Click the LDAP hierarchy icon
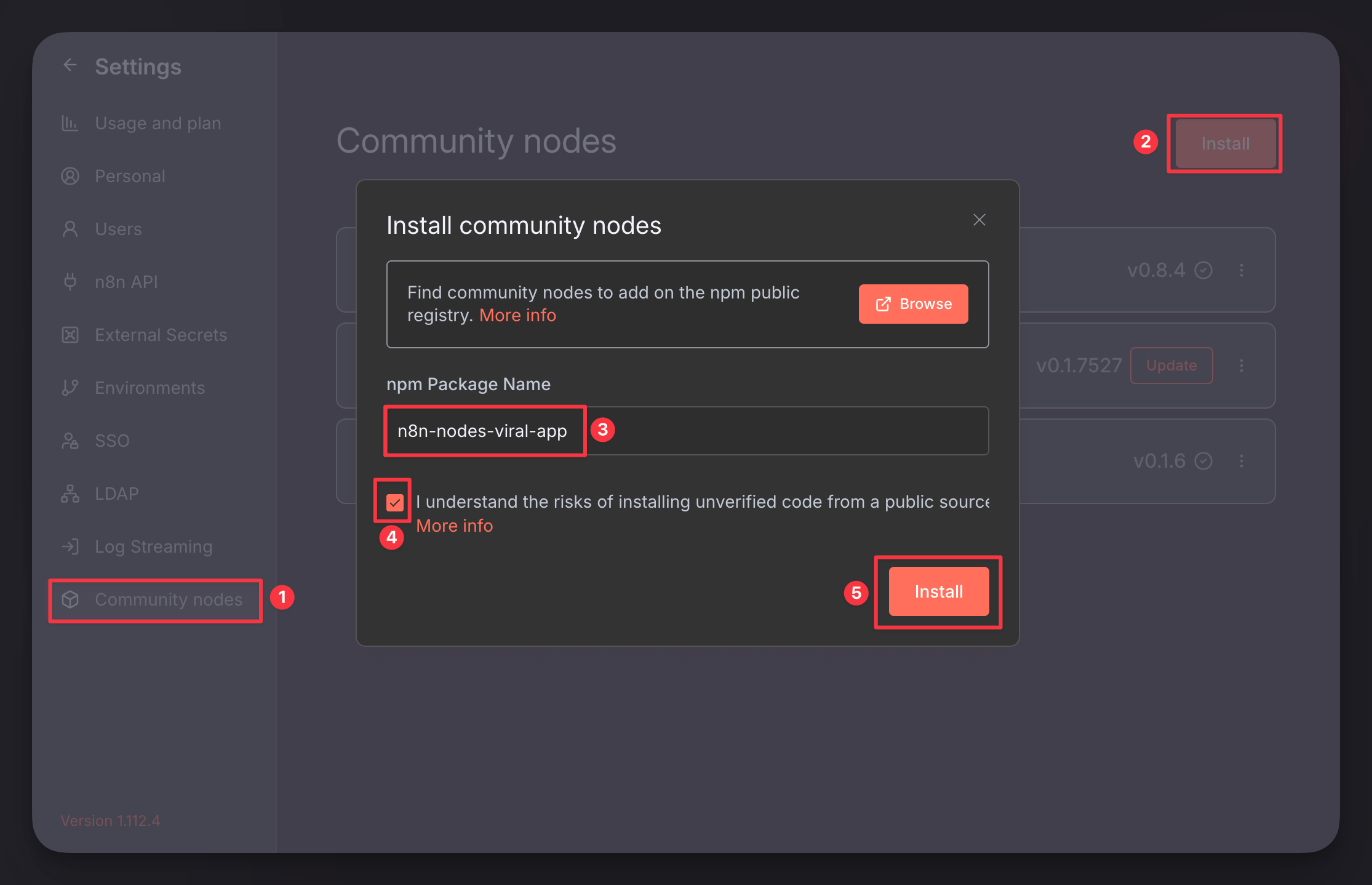 (70, 493)
